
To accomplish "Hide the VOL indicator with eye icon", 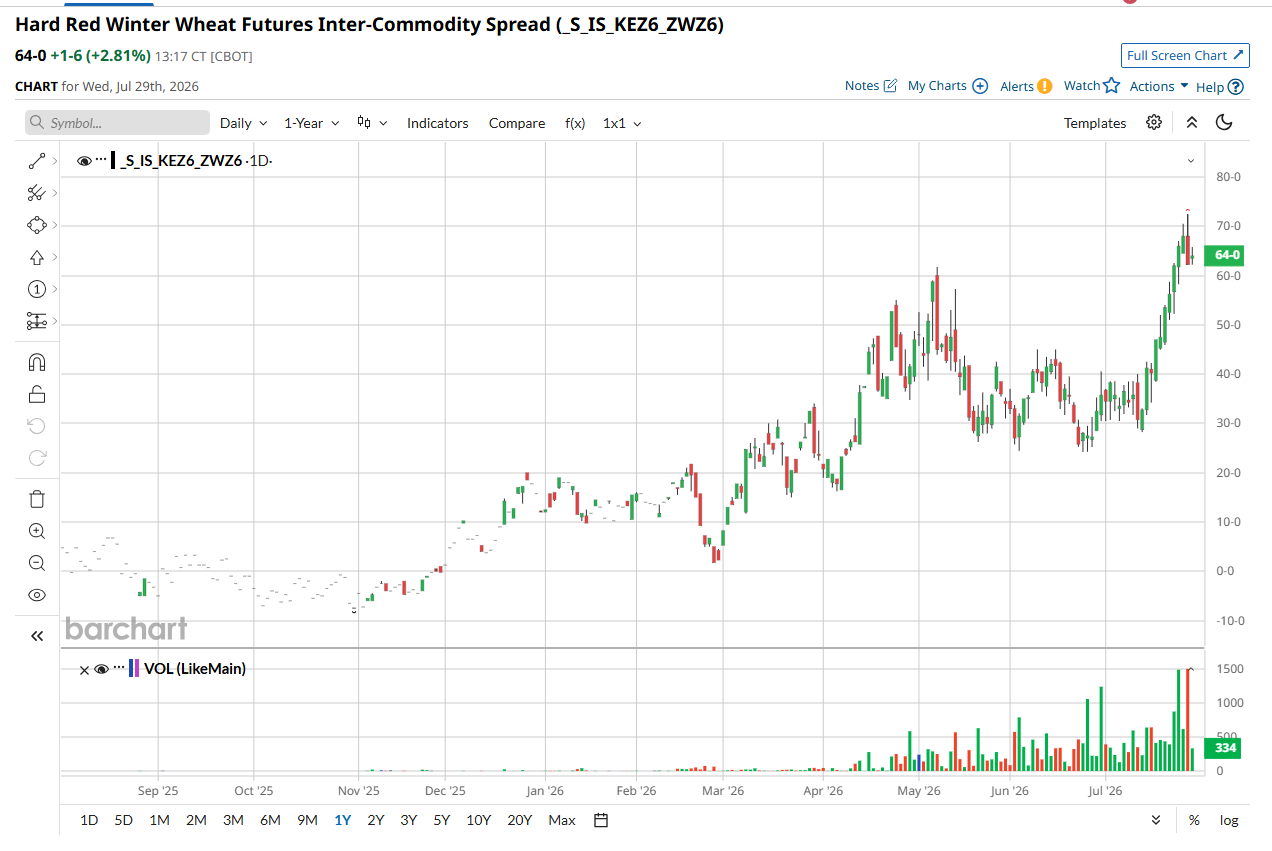I will 101,669.
